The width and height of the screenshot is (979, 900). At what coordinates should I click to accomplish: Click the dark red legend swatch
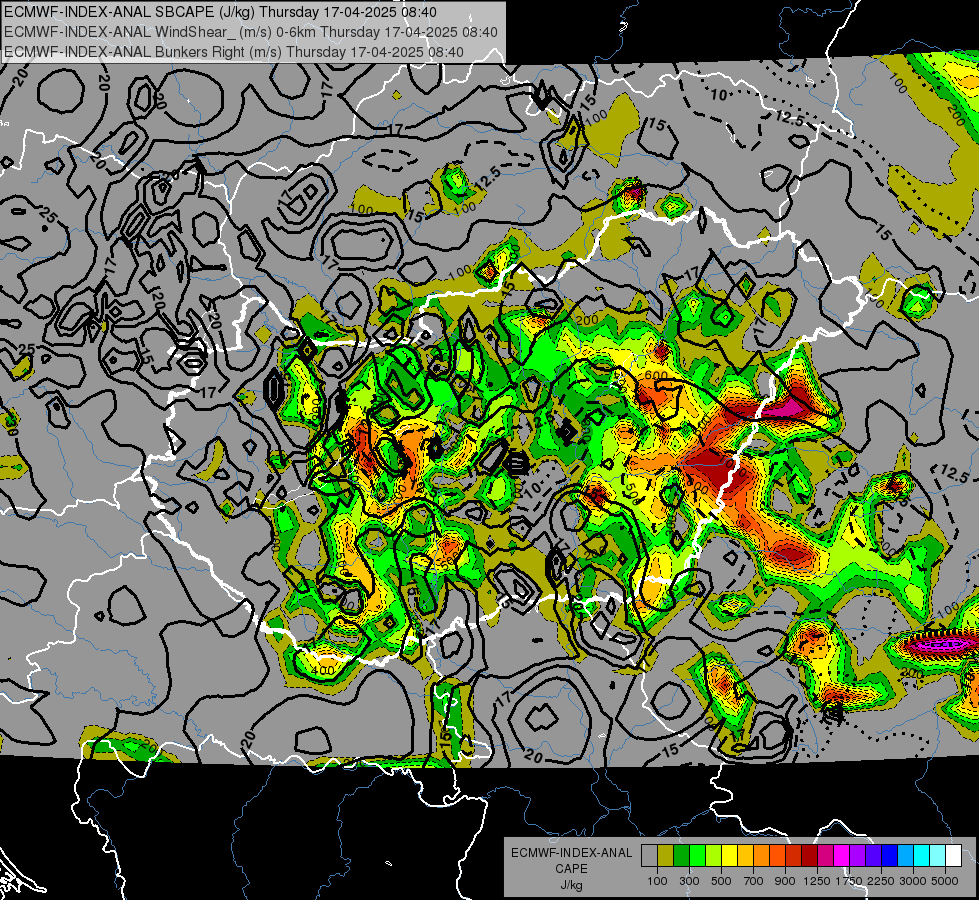pyautogui.click(x=809, y=856)
